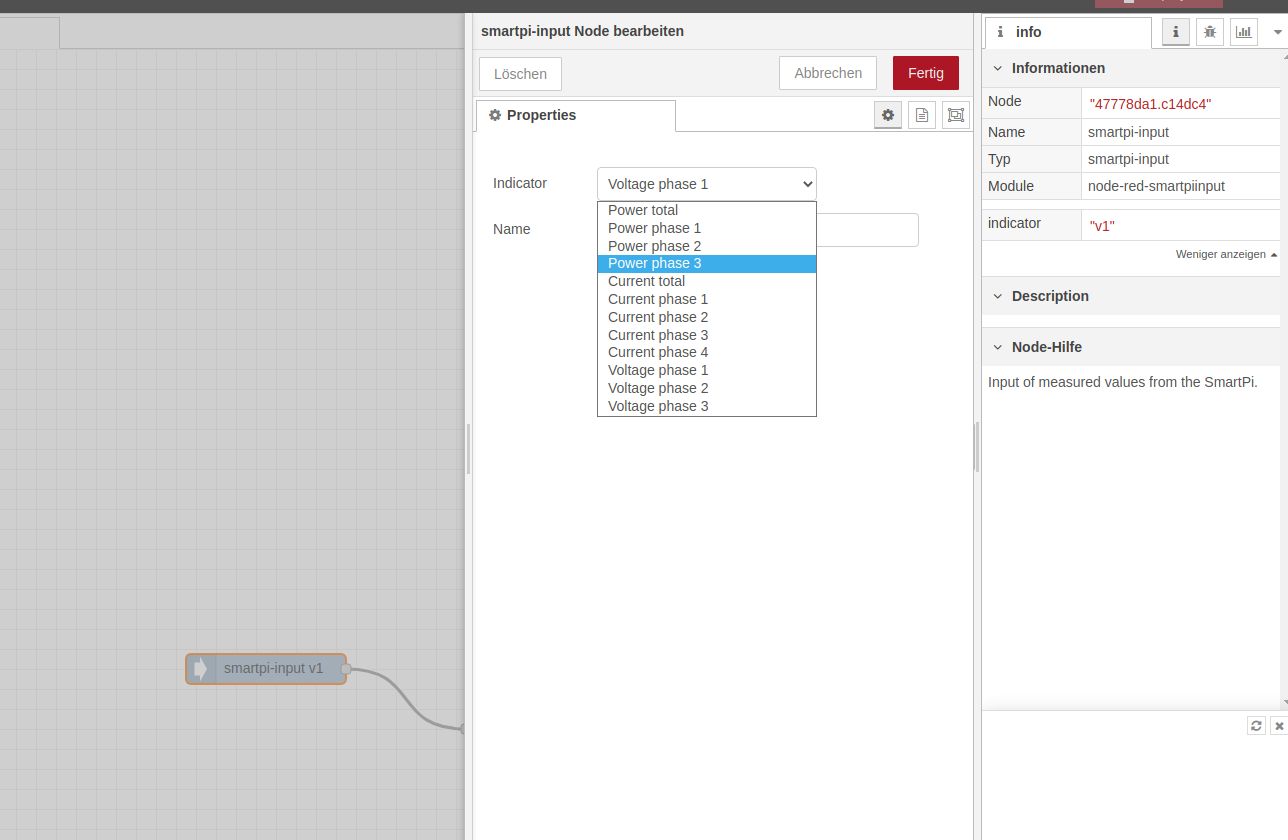Open node properties gear icon
The width and height of the screenshot is (1288, 840).
click(x=888, y=115)
